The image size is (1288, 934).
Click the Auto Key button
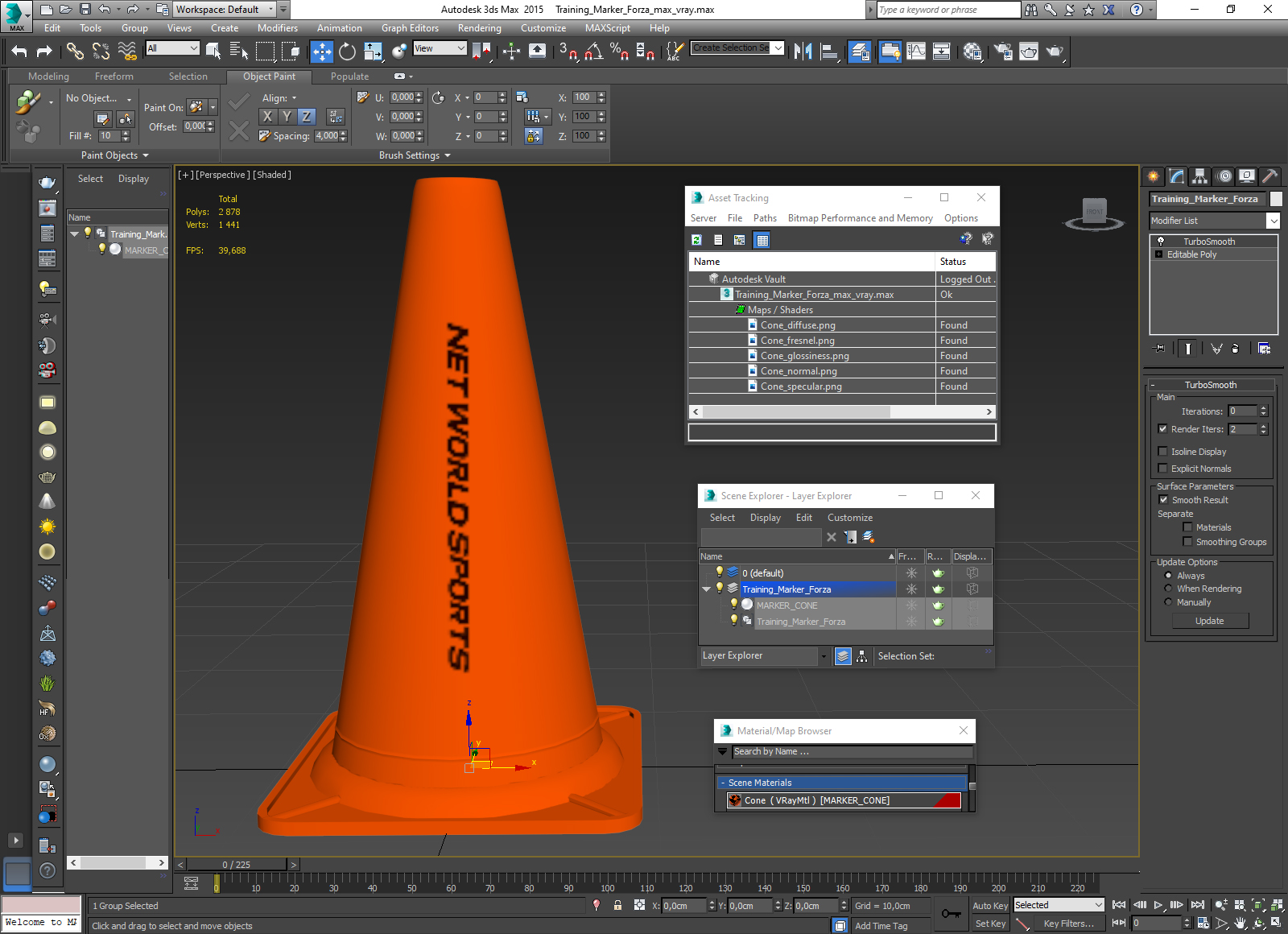(990, 906)
